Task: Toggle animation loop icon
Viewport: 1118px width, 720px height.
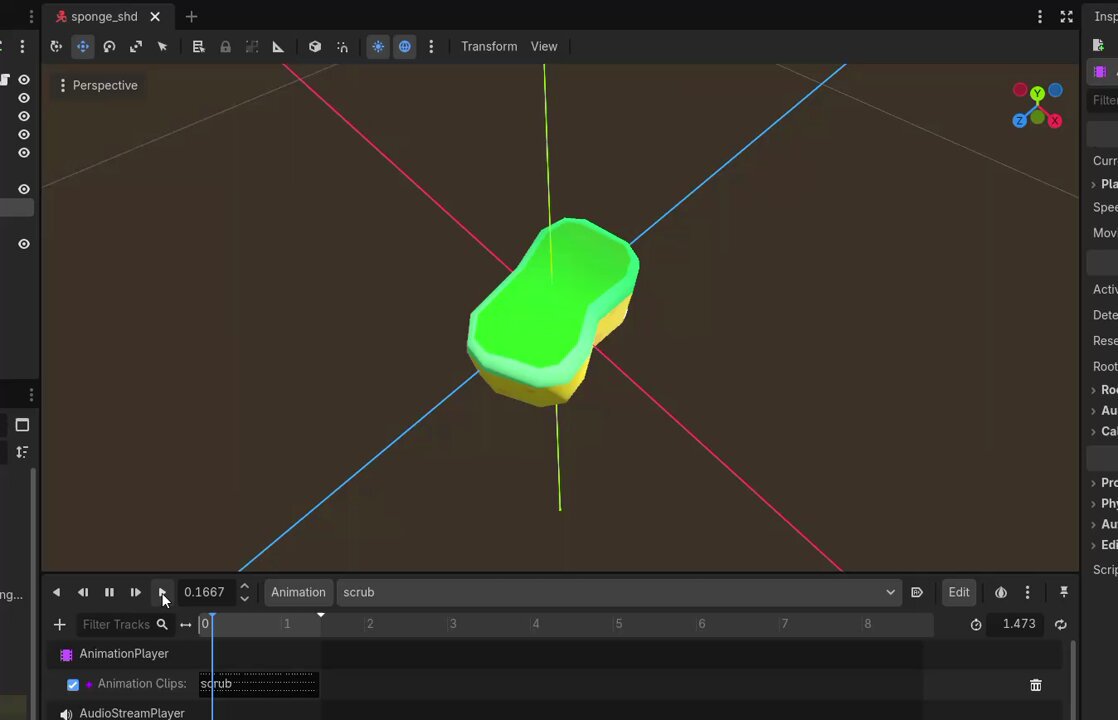Action: [1061, 624]
